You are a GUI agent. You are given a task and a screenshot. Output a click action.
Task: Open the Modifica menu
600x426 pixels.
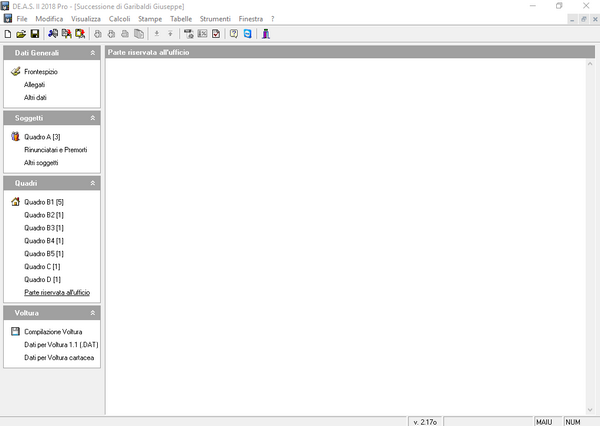49,19
